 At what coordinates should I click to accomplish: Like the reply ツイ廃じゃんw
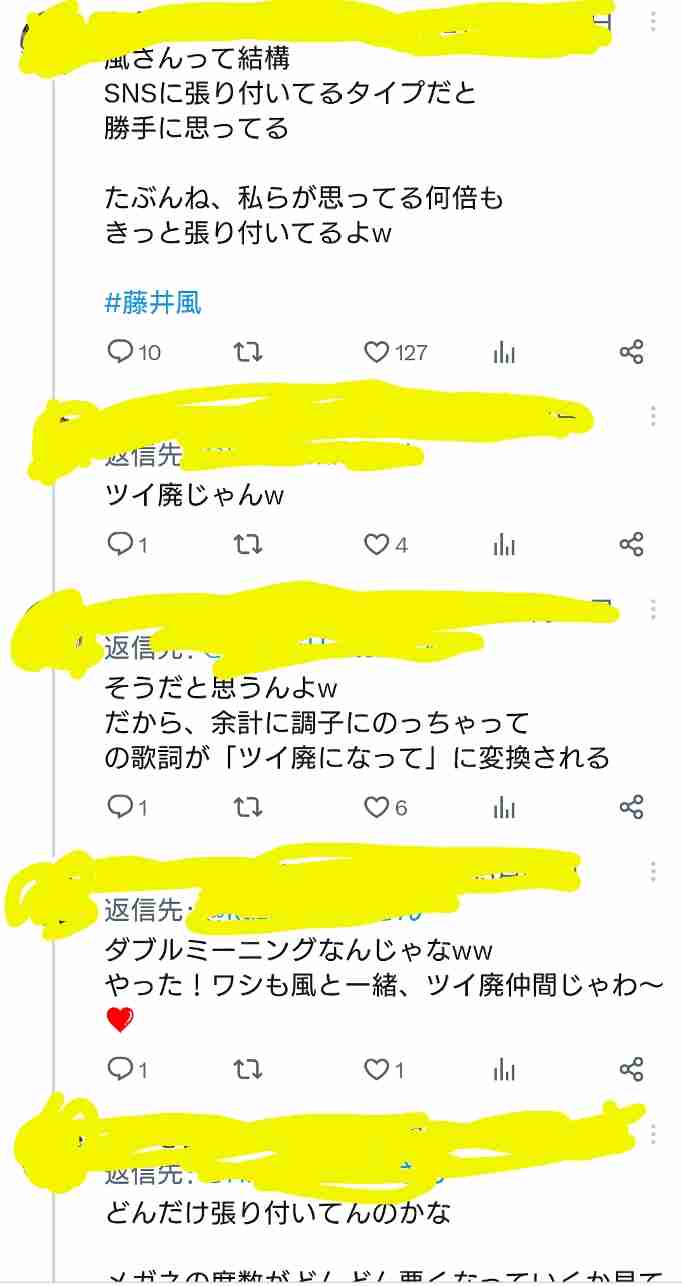pyautogui.click(x=386, y=545)
